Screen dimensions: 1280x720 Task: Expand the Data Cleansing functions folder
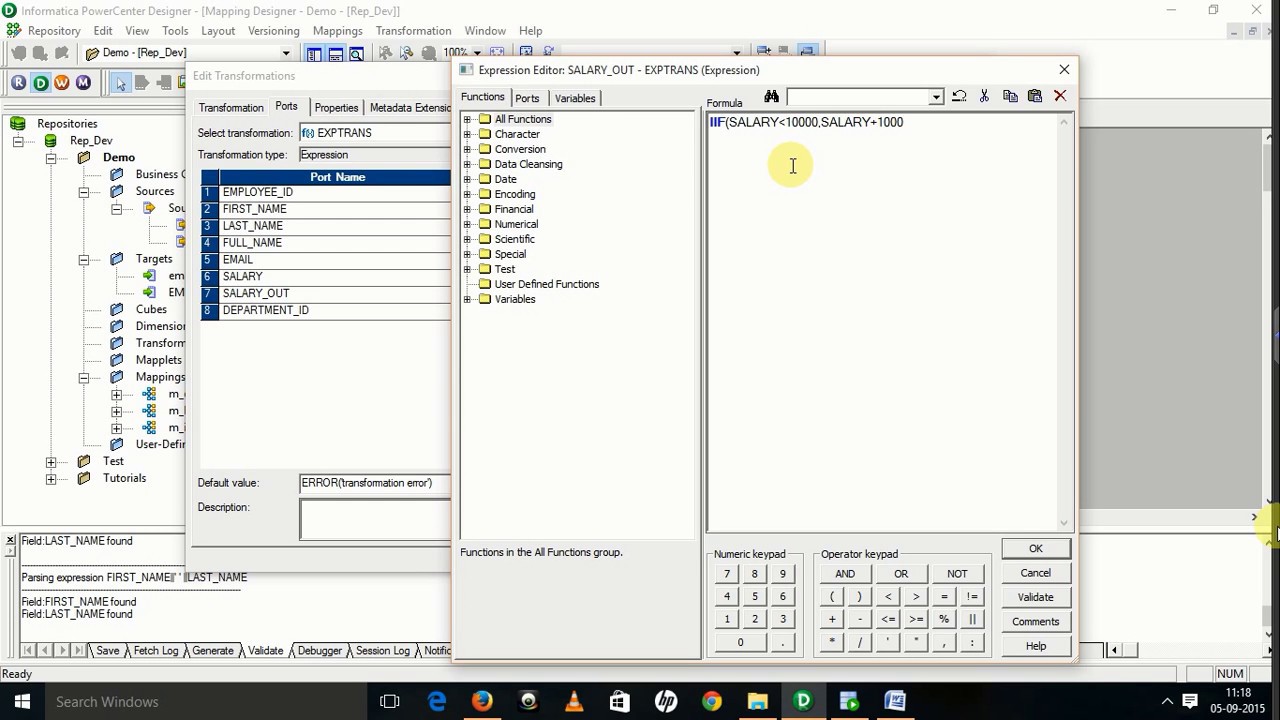[x=467, y=164]
